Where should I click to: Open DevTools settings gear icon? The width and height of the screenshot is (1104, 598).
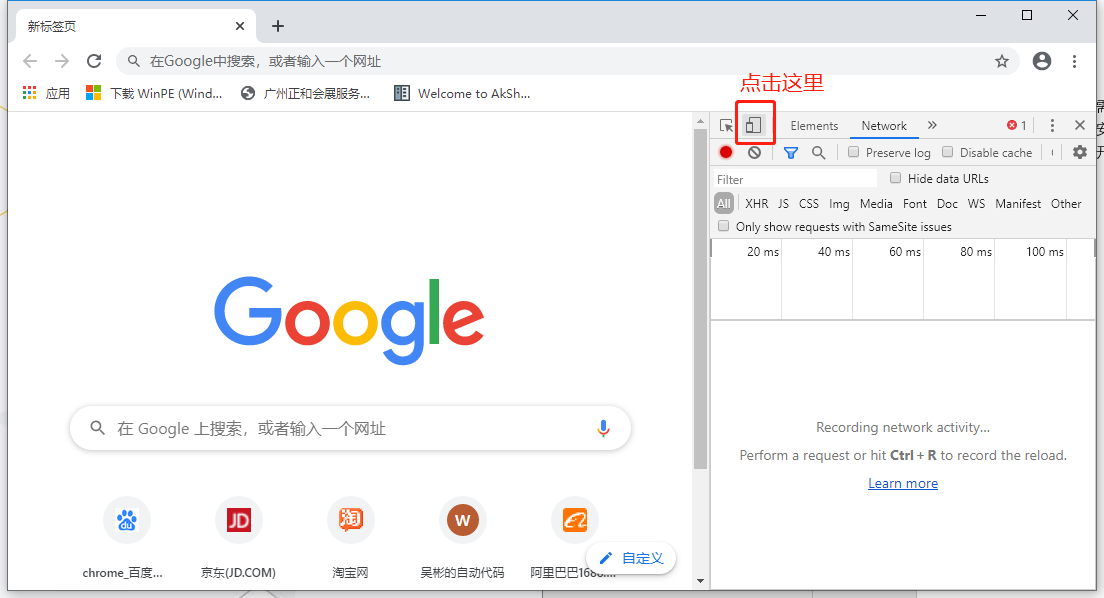(x=1079, y=152)
